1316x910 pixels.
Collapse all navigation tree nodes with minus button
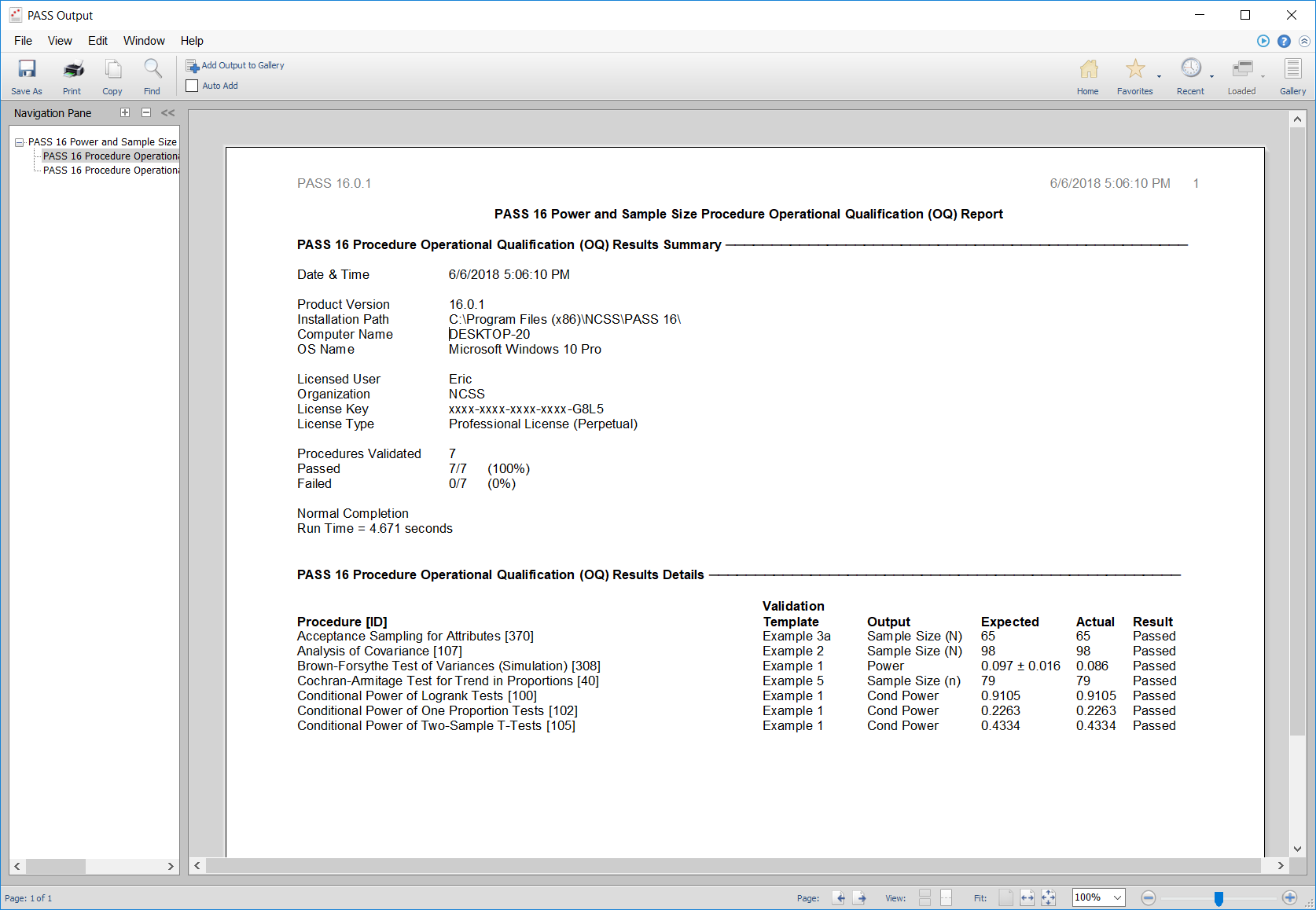click(x=146, y=112)
